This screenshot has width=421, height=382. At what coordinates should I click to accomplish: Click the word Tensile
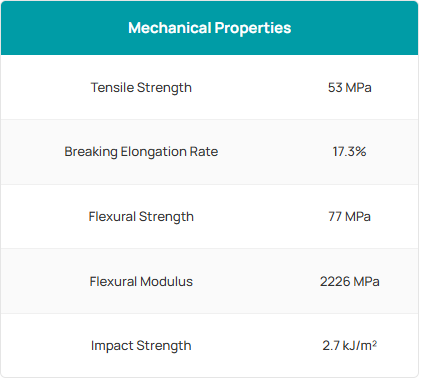[x=112, y=88]
